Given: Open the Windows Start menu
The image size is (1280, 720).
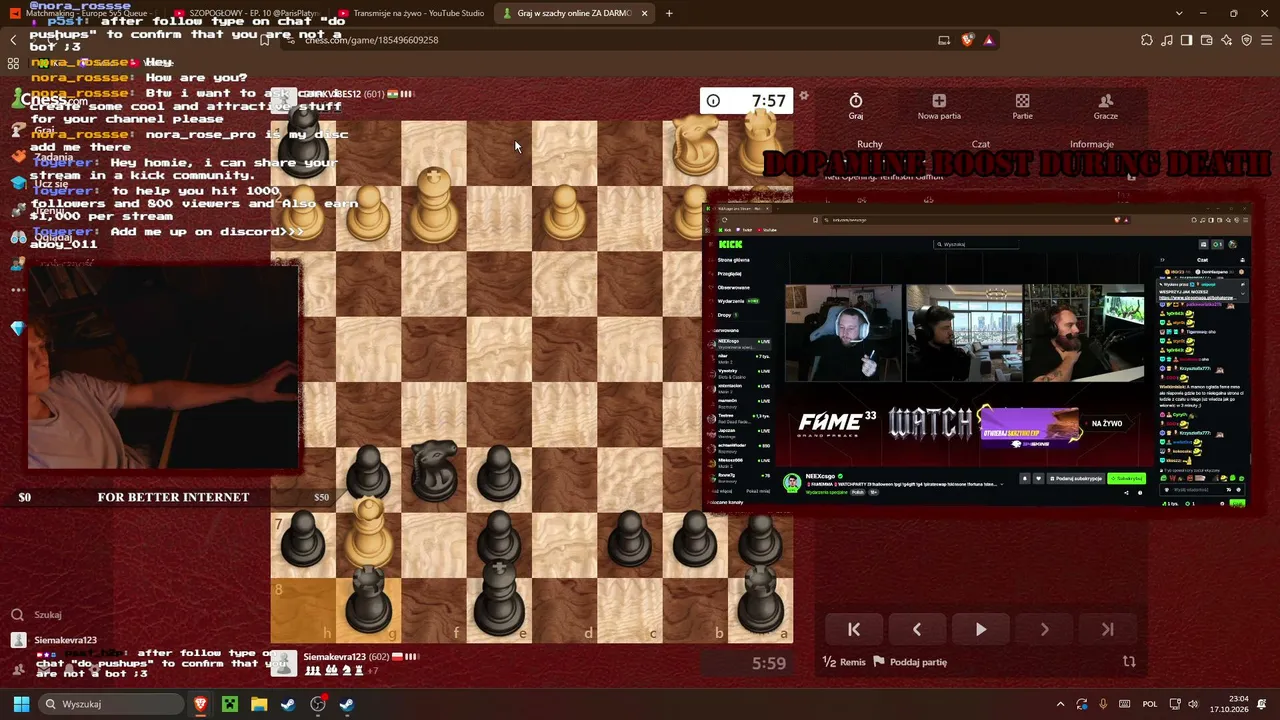Looking at the screenshot, I should tap(21, 704).
